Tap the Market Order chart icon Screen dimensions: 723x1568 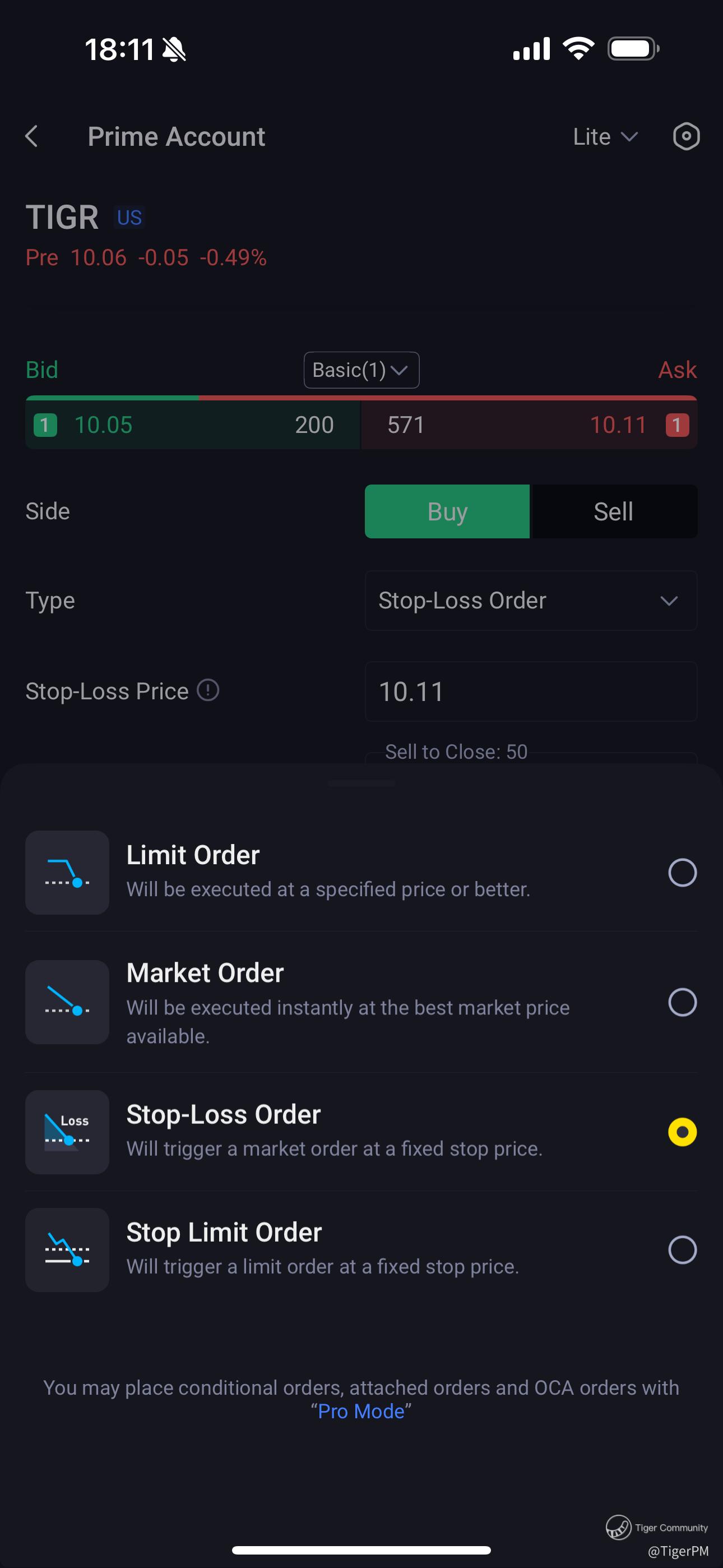(x=67, y=1002)
